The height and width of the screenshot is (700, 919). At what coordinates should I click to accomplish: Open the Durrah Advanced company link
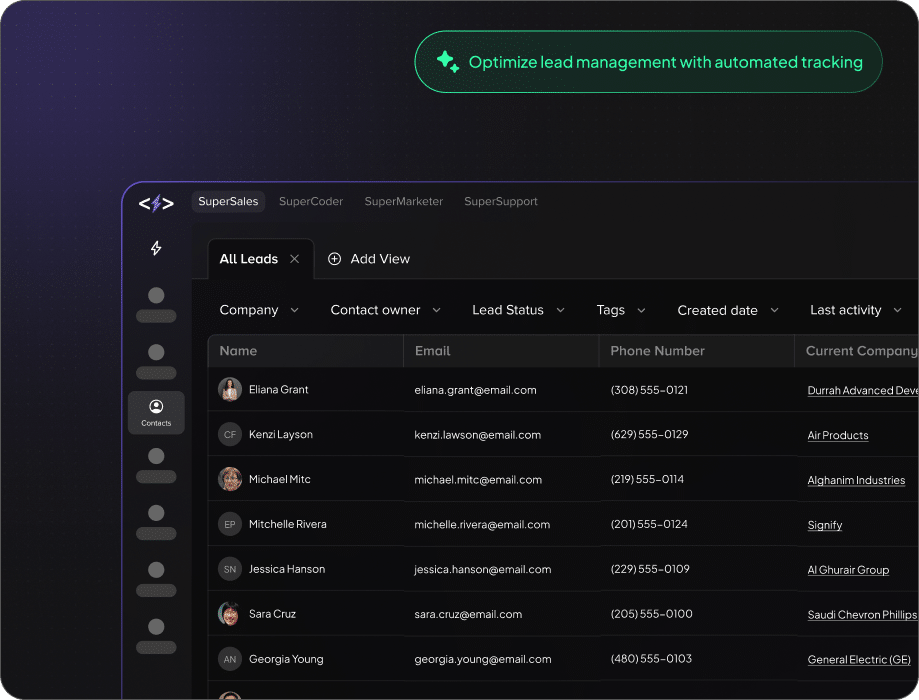[862, 390]
